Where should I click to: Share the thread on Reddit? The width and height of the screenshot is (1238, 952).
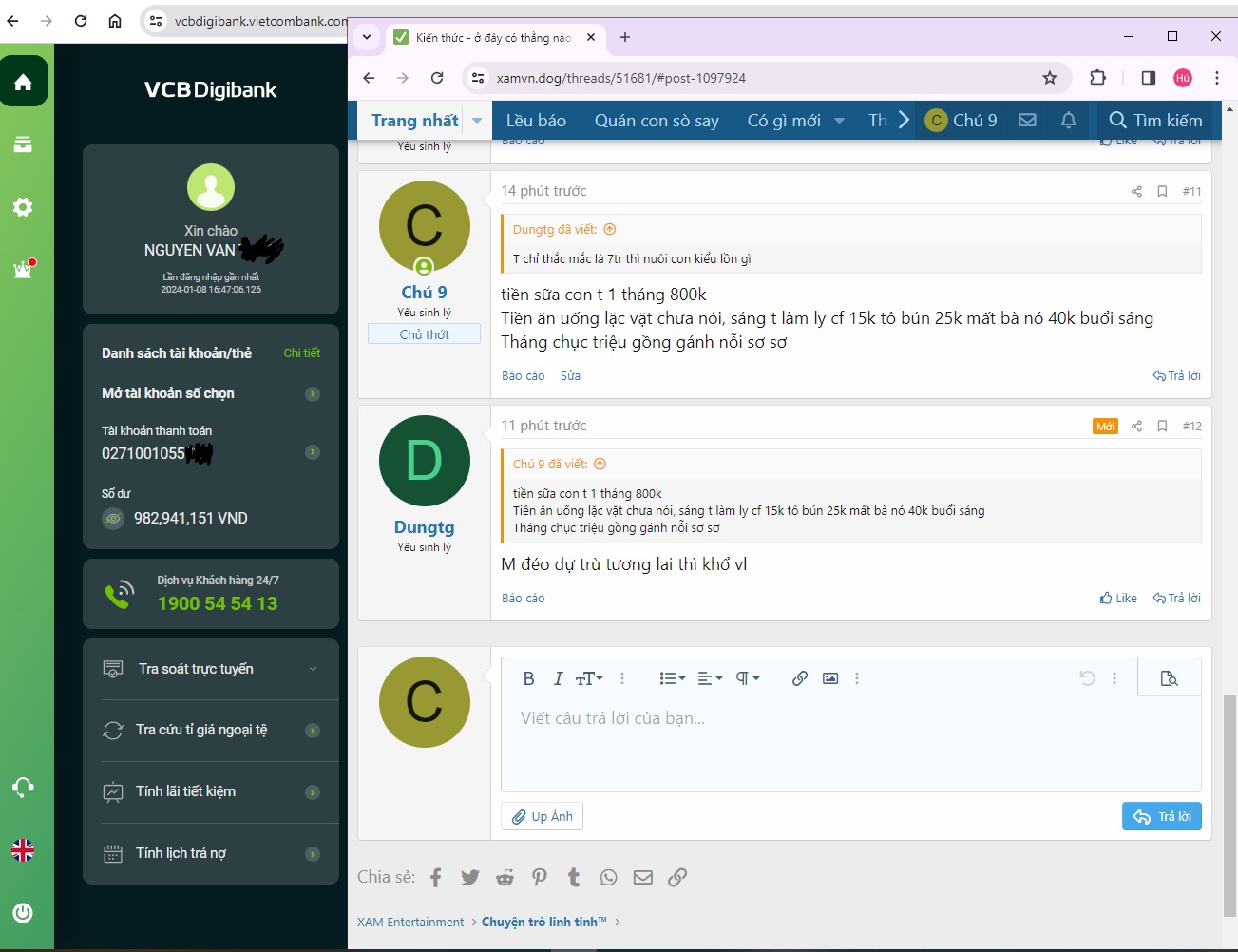(505, 877)
